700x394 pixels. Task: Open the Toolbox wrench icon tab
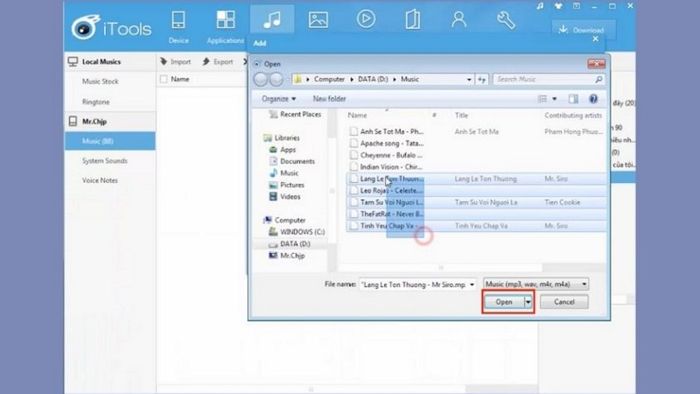point(506,20)
